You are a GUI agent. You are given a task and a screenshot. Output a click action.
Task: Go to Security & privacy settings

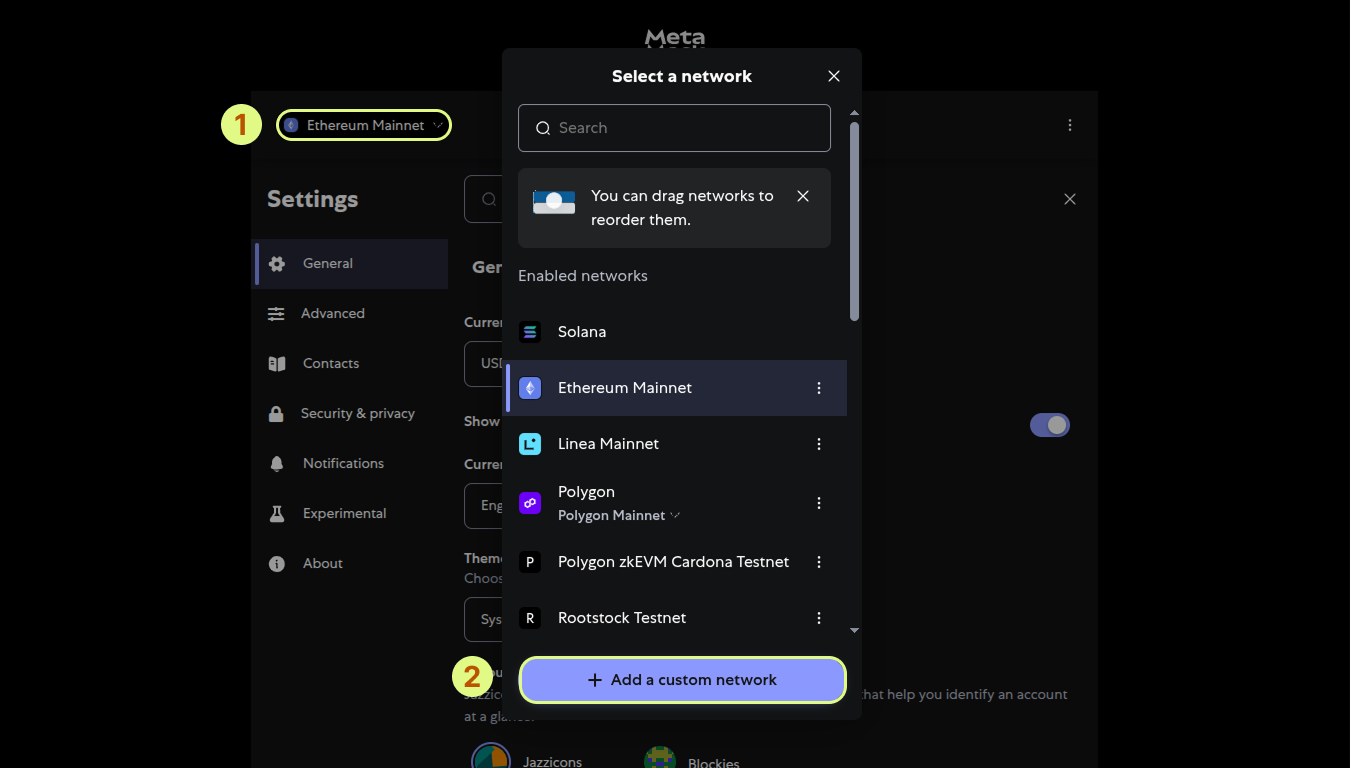[357, 413]
